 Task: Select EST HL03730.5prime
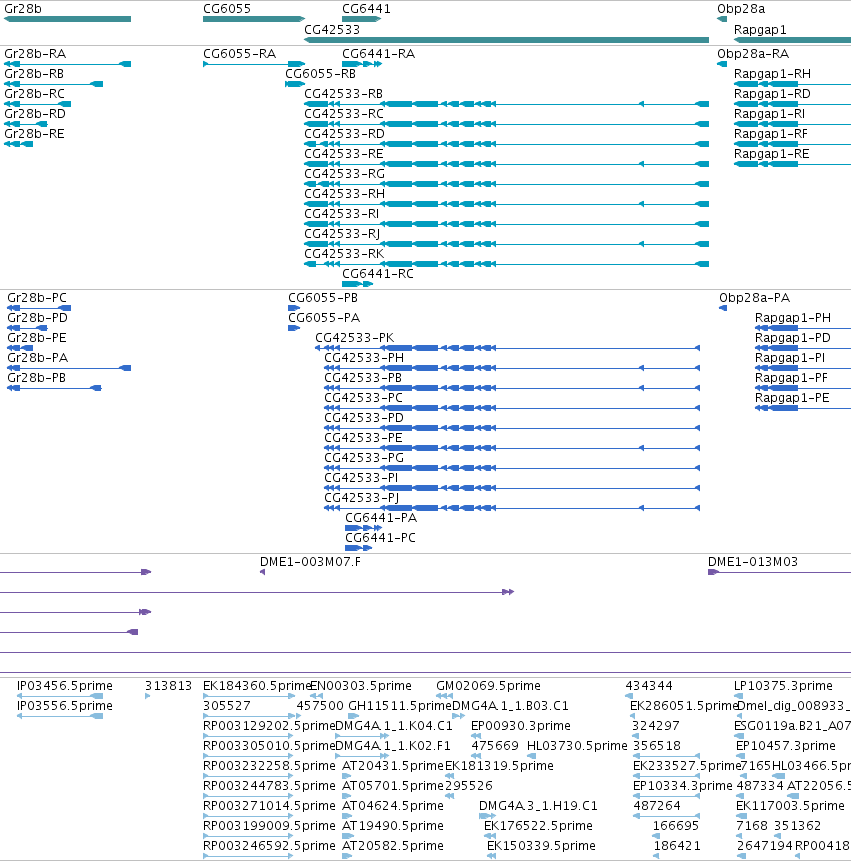pyautogui.click(x=577, y=746)
